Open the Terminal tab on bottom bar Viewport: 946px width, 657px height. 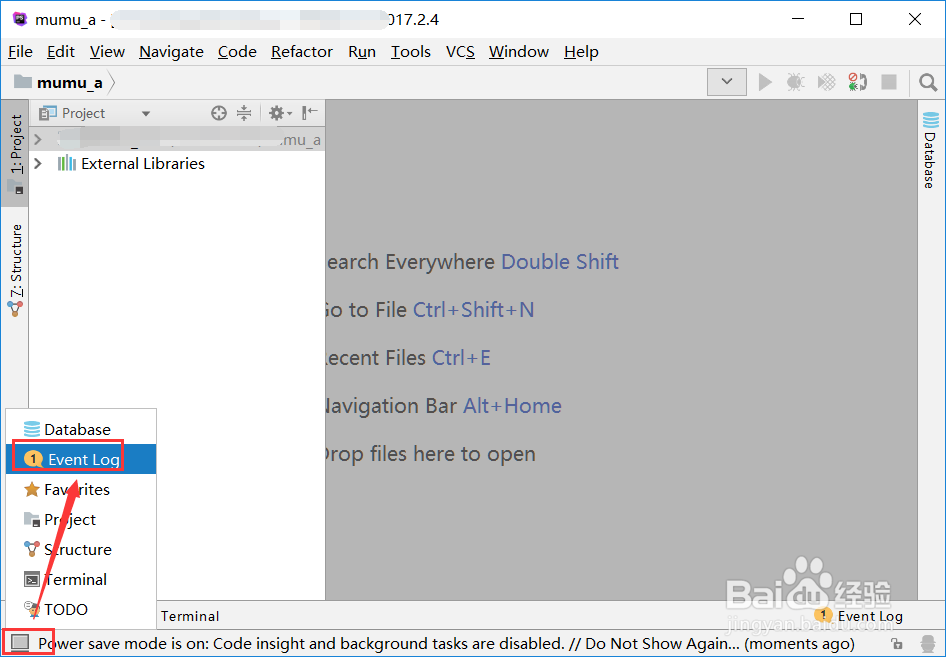(190, 616)
